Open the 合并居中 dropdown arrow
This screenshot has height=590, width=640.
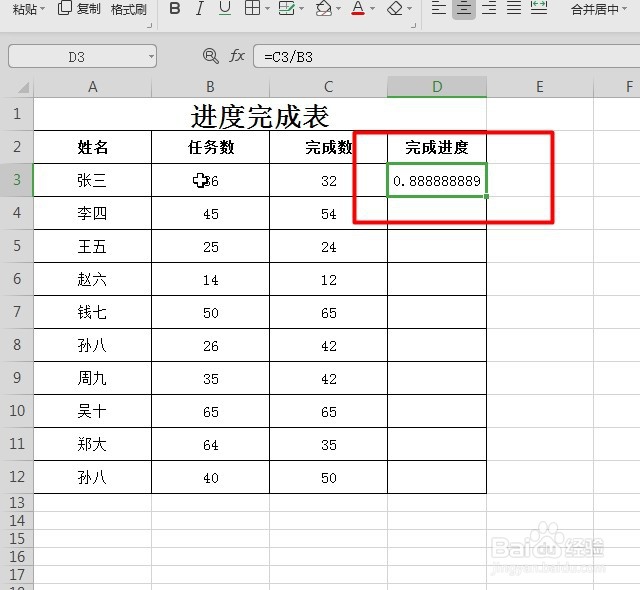(624, 8)
